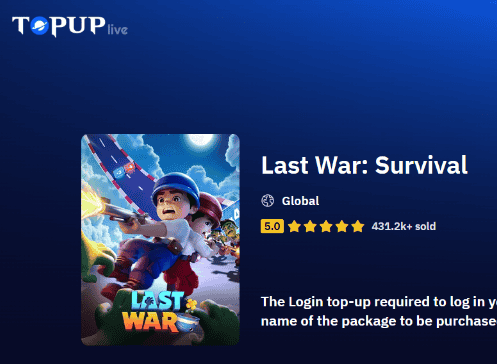Select the "Last War: Survival" heading
The width and height of the screenshot is (497, 364).
364,165
